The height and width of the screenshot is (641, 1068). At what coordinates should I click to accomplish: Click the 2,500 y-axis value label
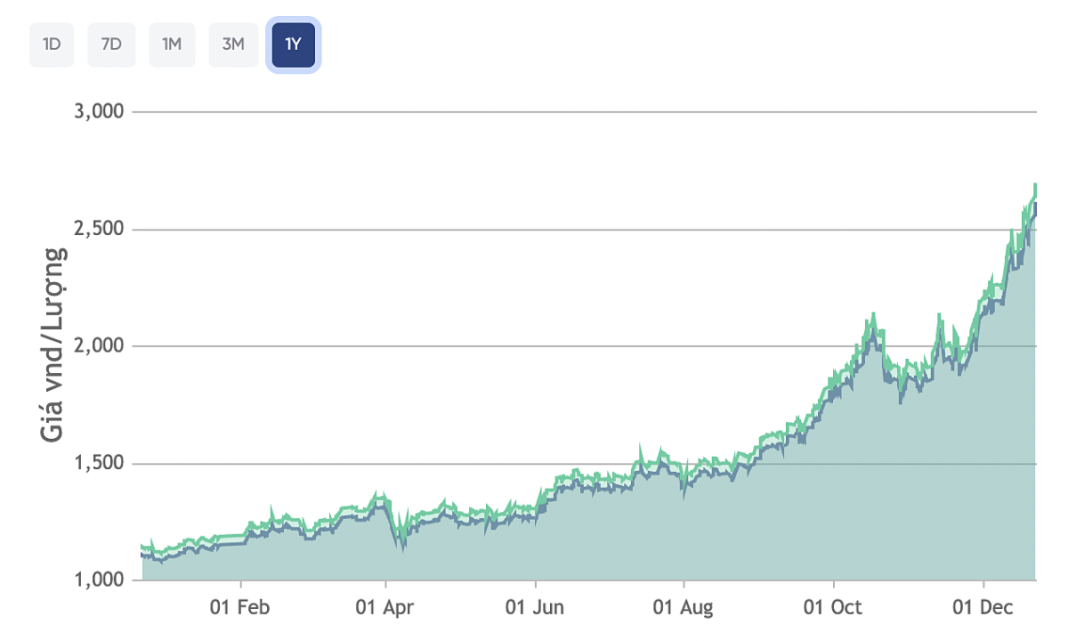click(x=99, y=229)
